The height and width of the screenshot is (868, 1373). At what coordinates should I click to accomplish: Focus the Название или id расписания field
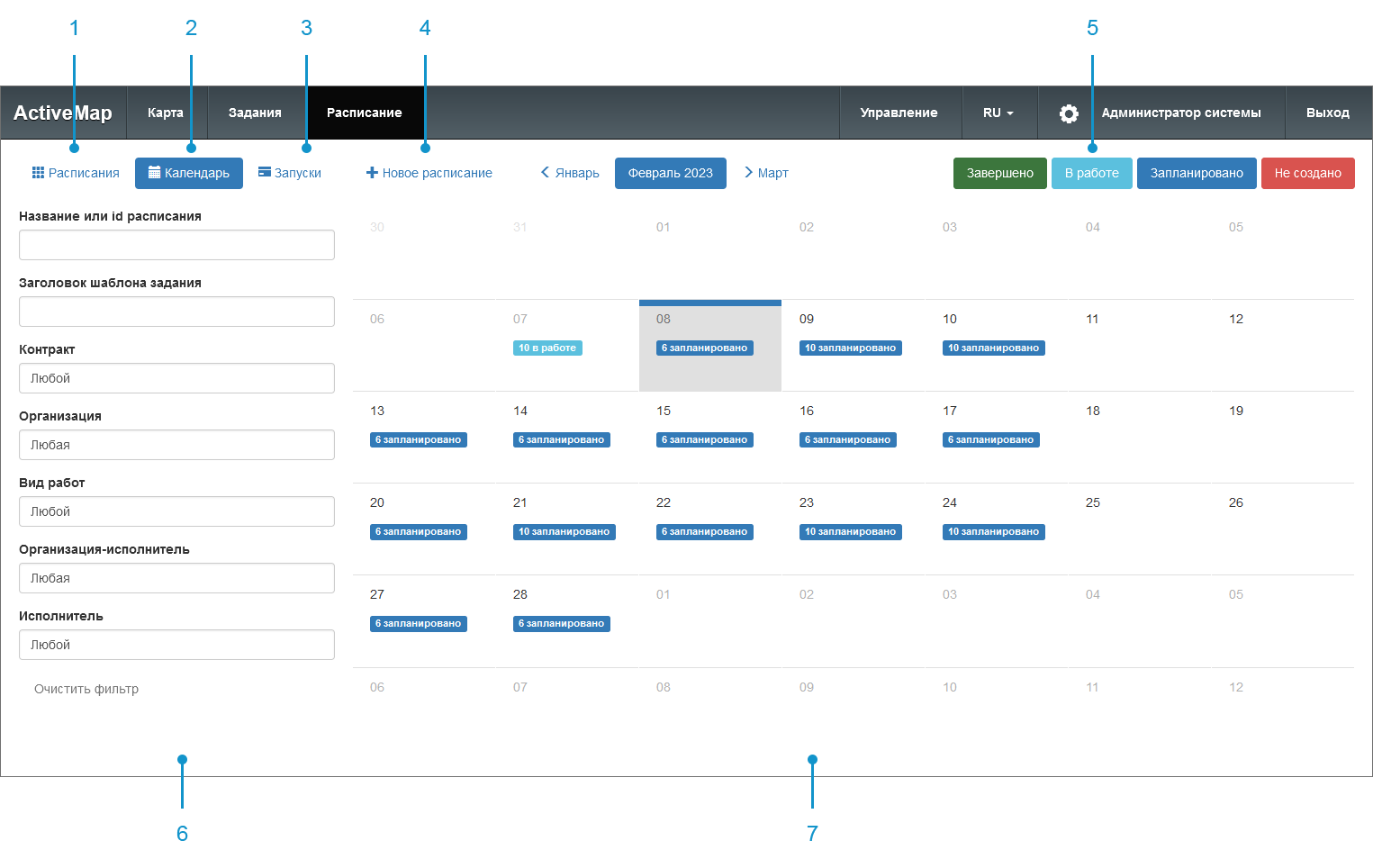click(176, 245)
